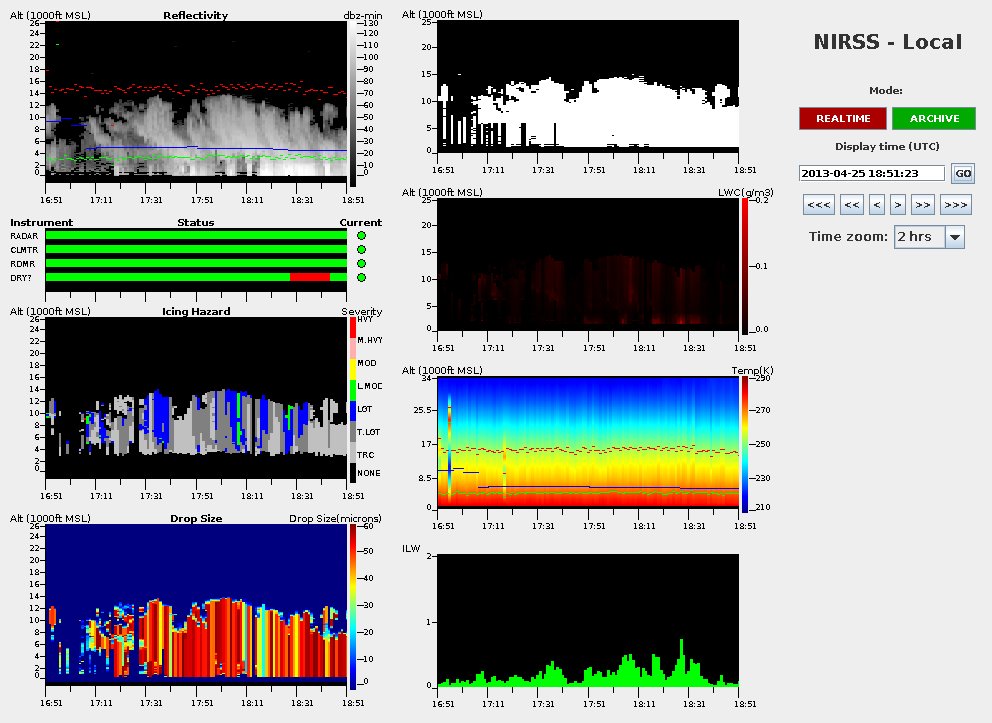The width and height of the screenshot is (992, 723).
Task: Click the triple left arrow step button
Action: 819,205
